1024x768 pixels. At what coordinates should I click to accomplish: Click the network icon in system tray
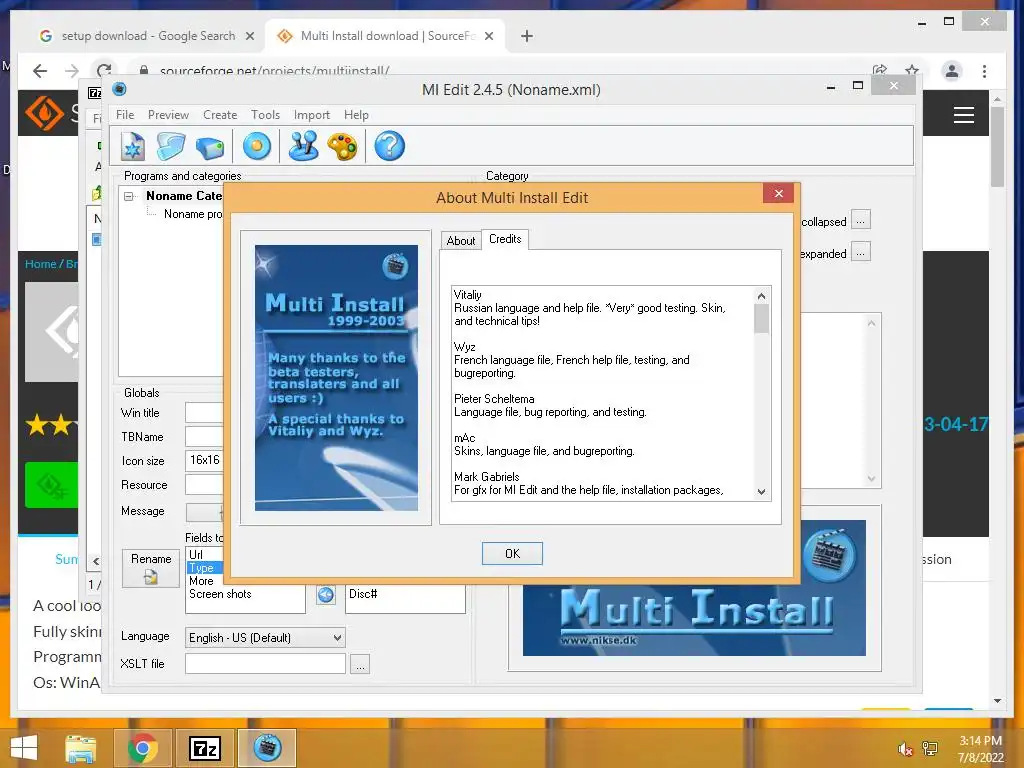pos(930,749)
